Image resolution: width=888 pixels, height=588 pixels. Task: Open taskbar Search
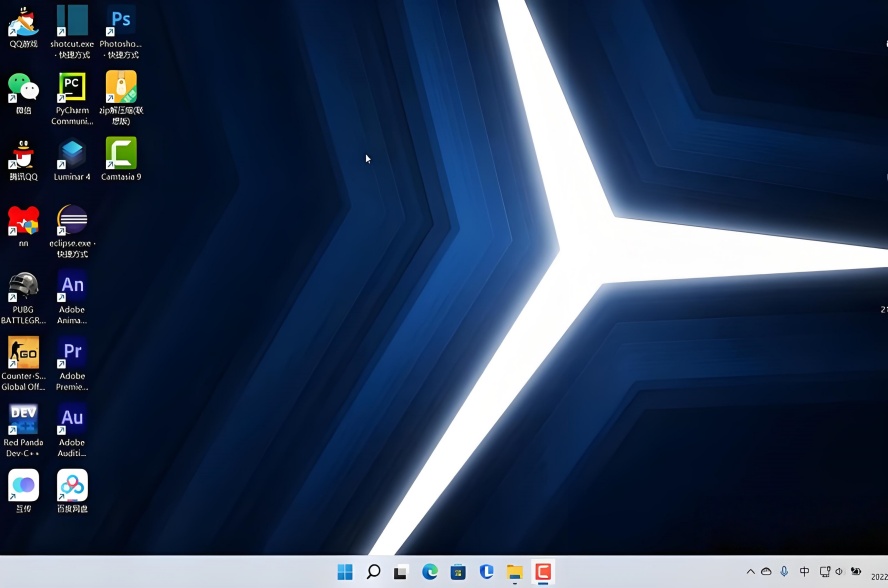[373, 572]
